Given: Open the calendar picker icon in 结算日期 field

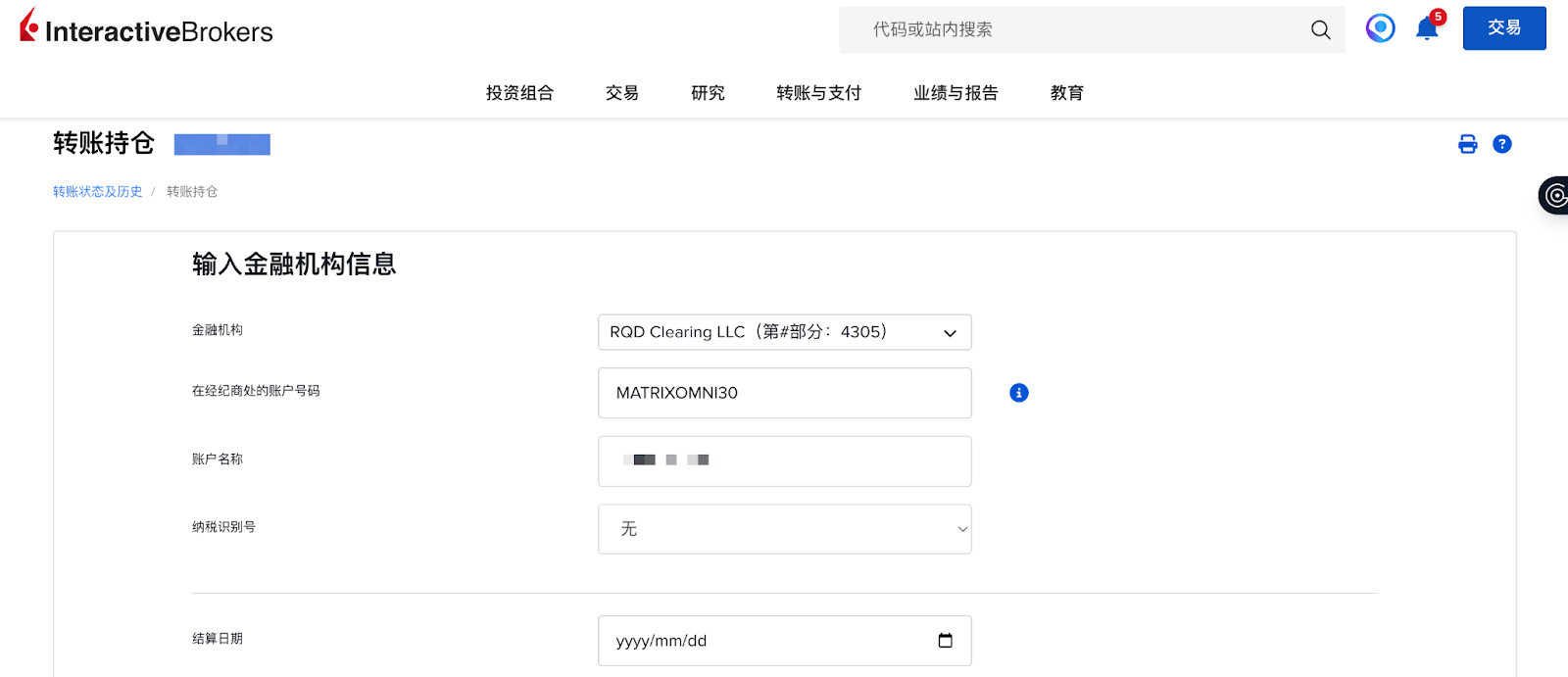Looking at the screenshot, I should click(x=946, y=641).
